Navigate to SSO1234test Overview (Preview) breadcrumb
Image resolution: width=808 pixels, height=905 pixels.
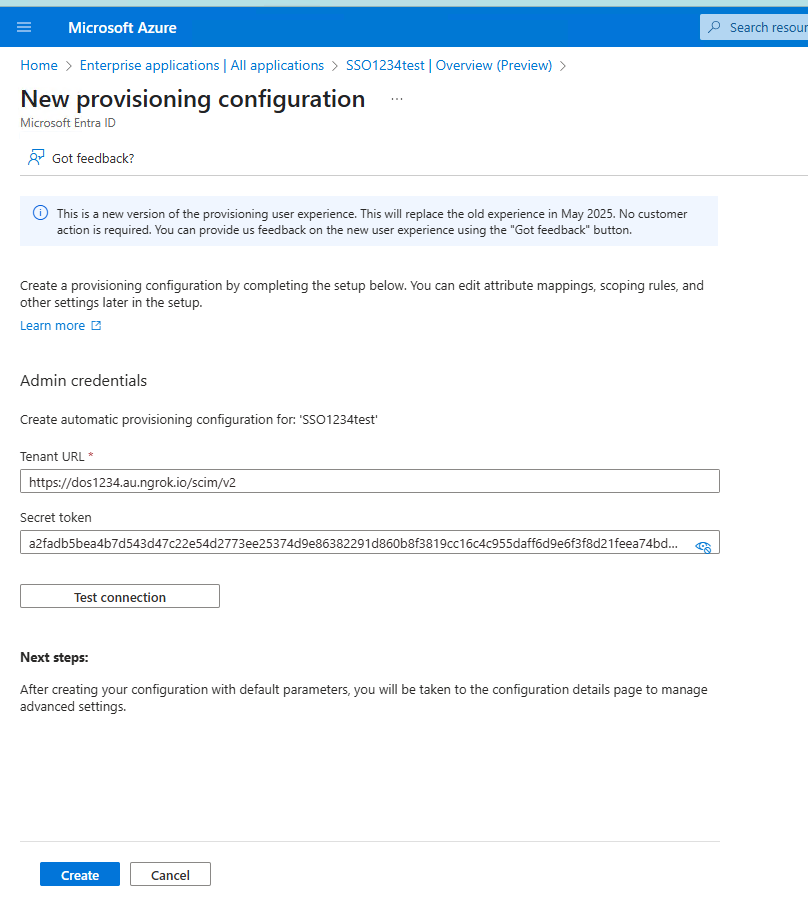449,65
